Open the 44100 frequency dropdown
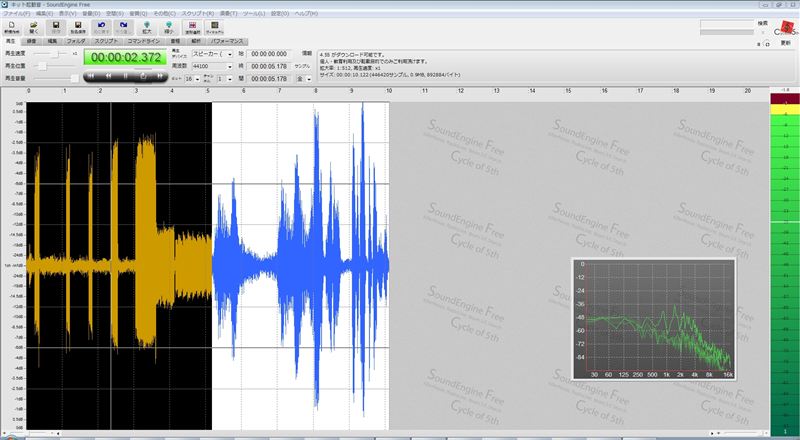The image size is (800, 440). tap(212, 66)
